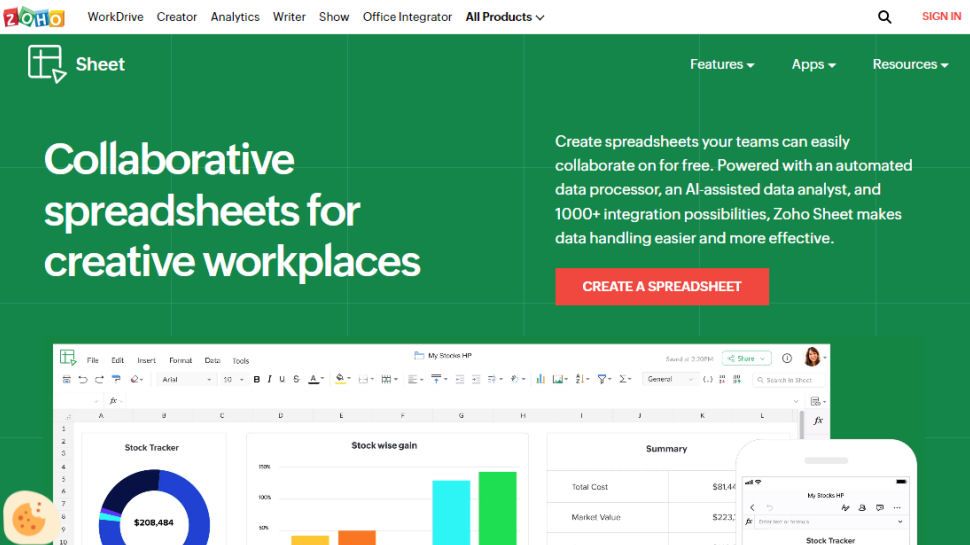Click the Zoho logo
The image size is (970, 545).
pyautogui.click(x=33, y=17)
